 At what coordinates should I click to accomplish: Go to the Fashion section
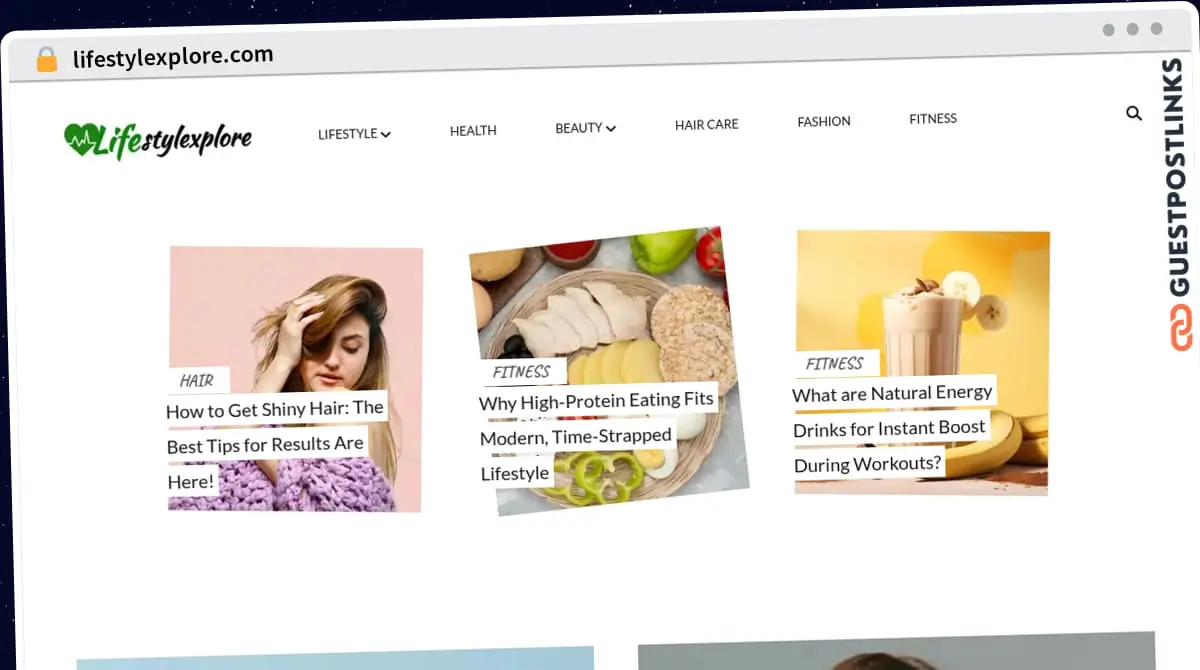824,121
